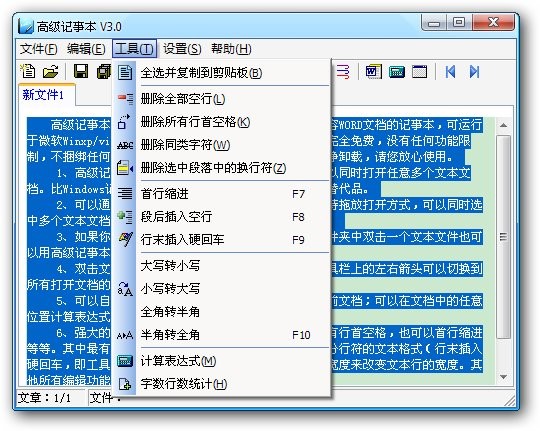Click the indent icon beside 首行缩进
The width and height of the screenshot is (540, 431).
click(125, 194)
